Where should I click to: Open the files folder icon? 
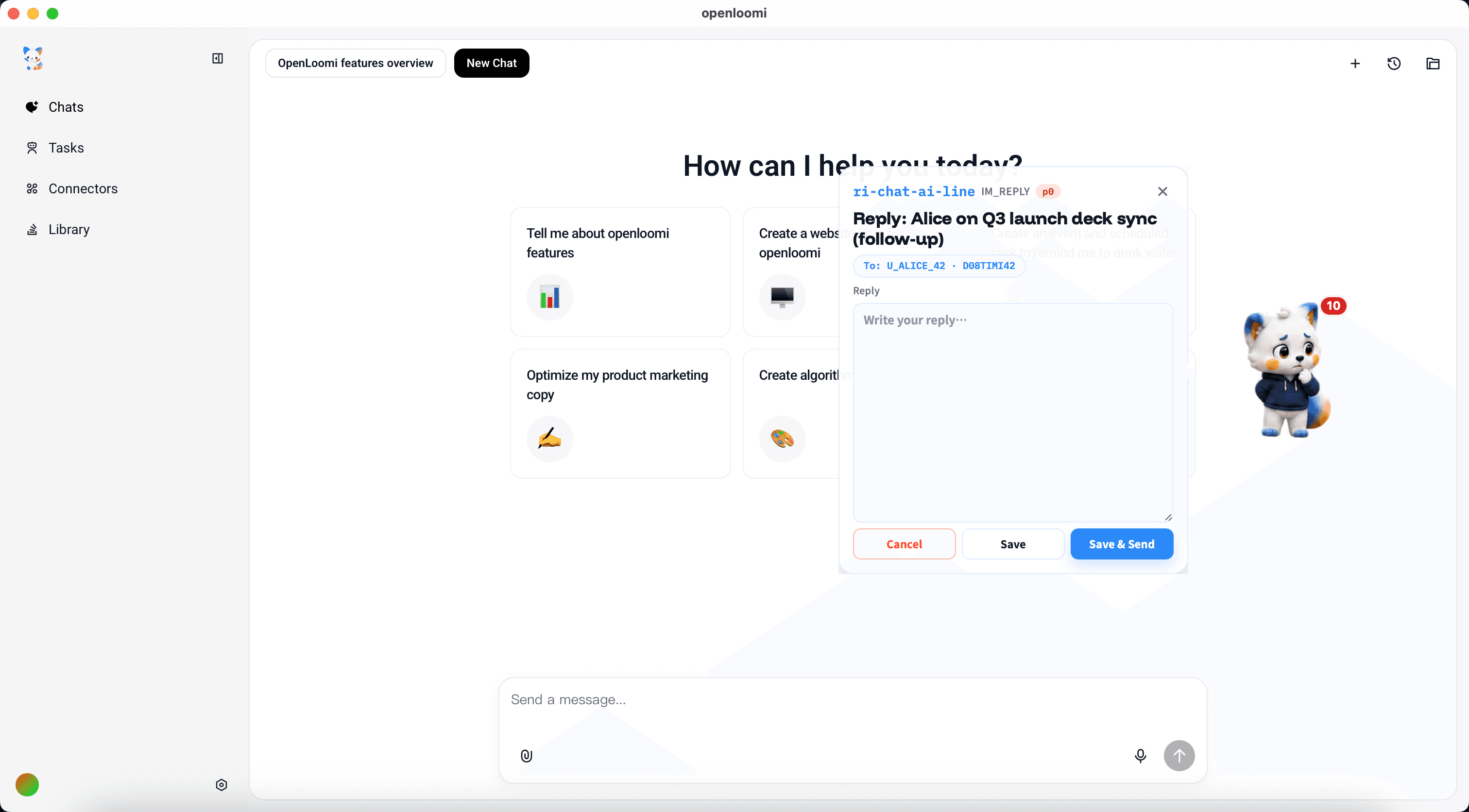(1433, 63)
